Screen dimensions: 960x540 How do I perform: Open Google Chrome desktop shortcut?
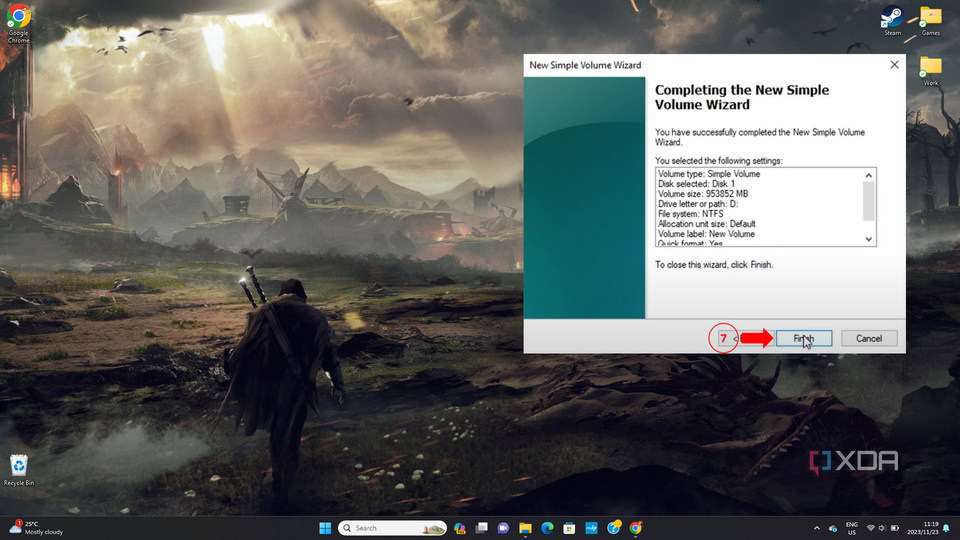tap(18, 23)
